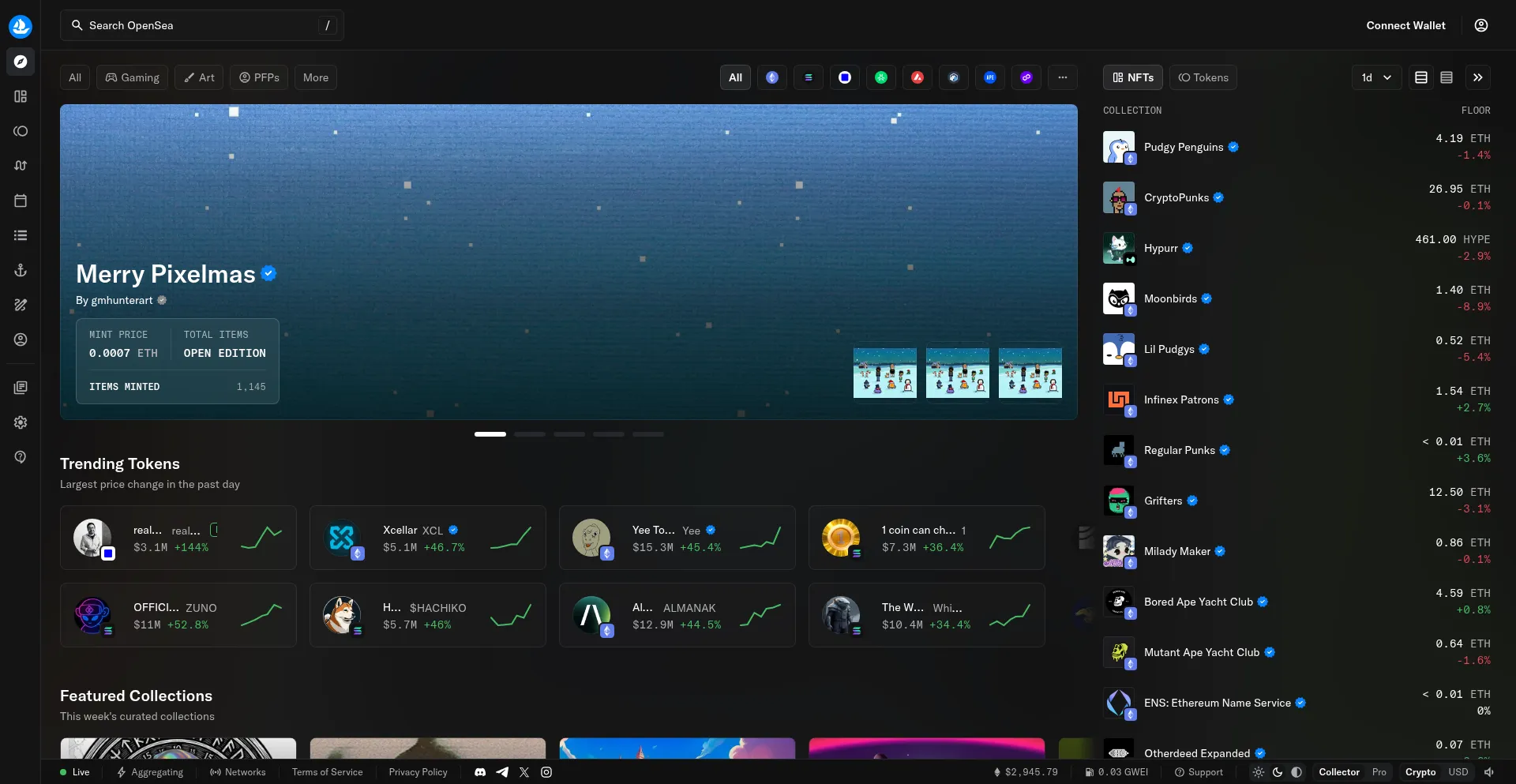Viewport: 1516px width, 784px height.
Task: Click the anchor icon in sidebar
Action: pyautogui.click(x=21, y=270)
